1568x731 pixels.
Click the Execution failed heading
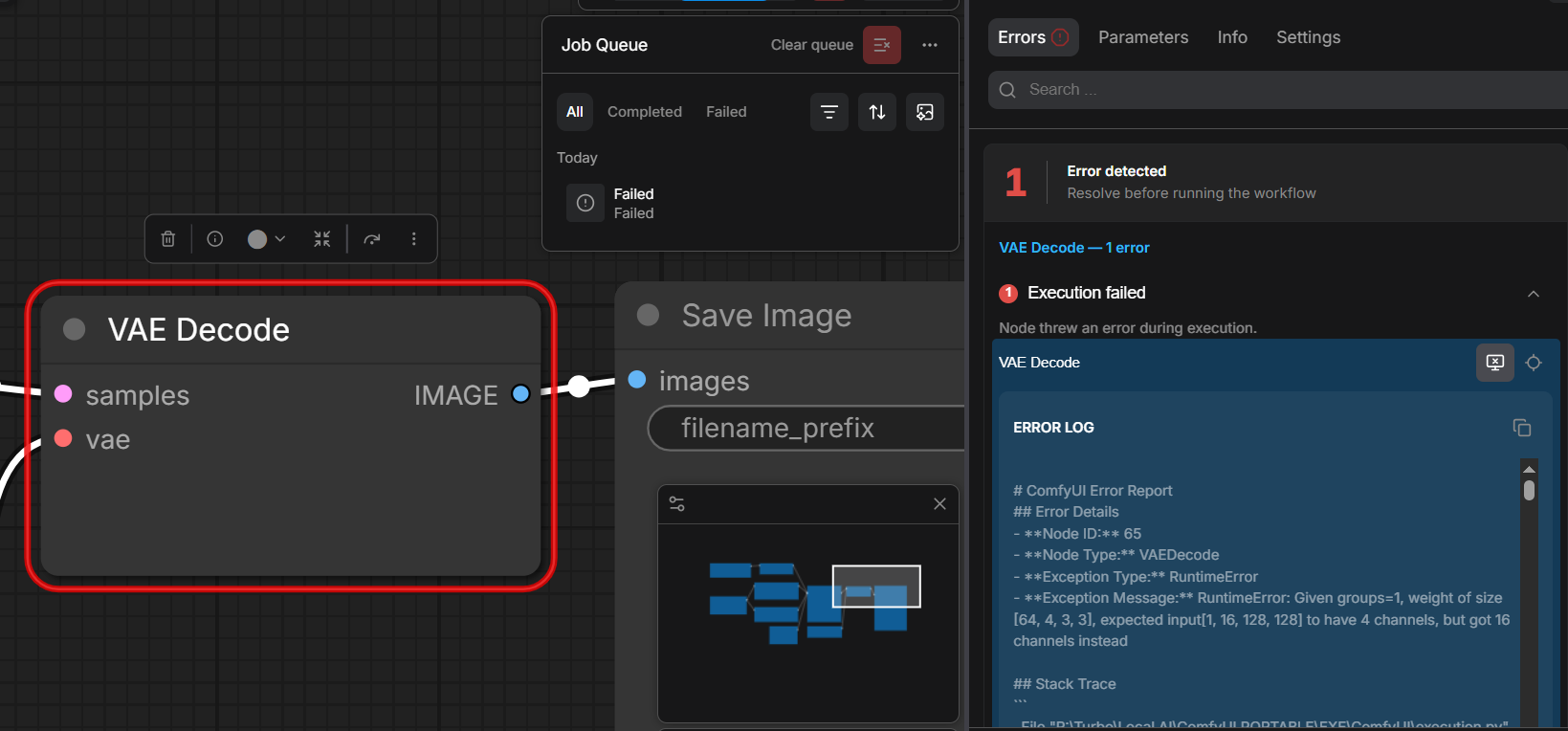(x=1087, y=293)
